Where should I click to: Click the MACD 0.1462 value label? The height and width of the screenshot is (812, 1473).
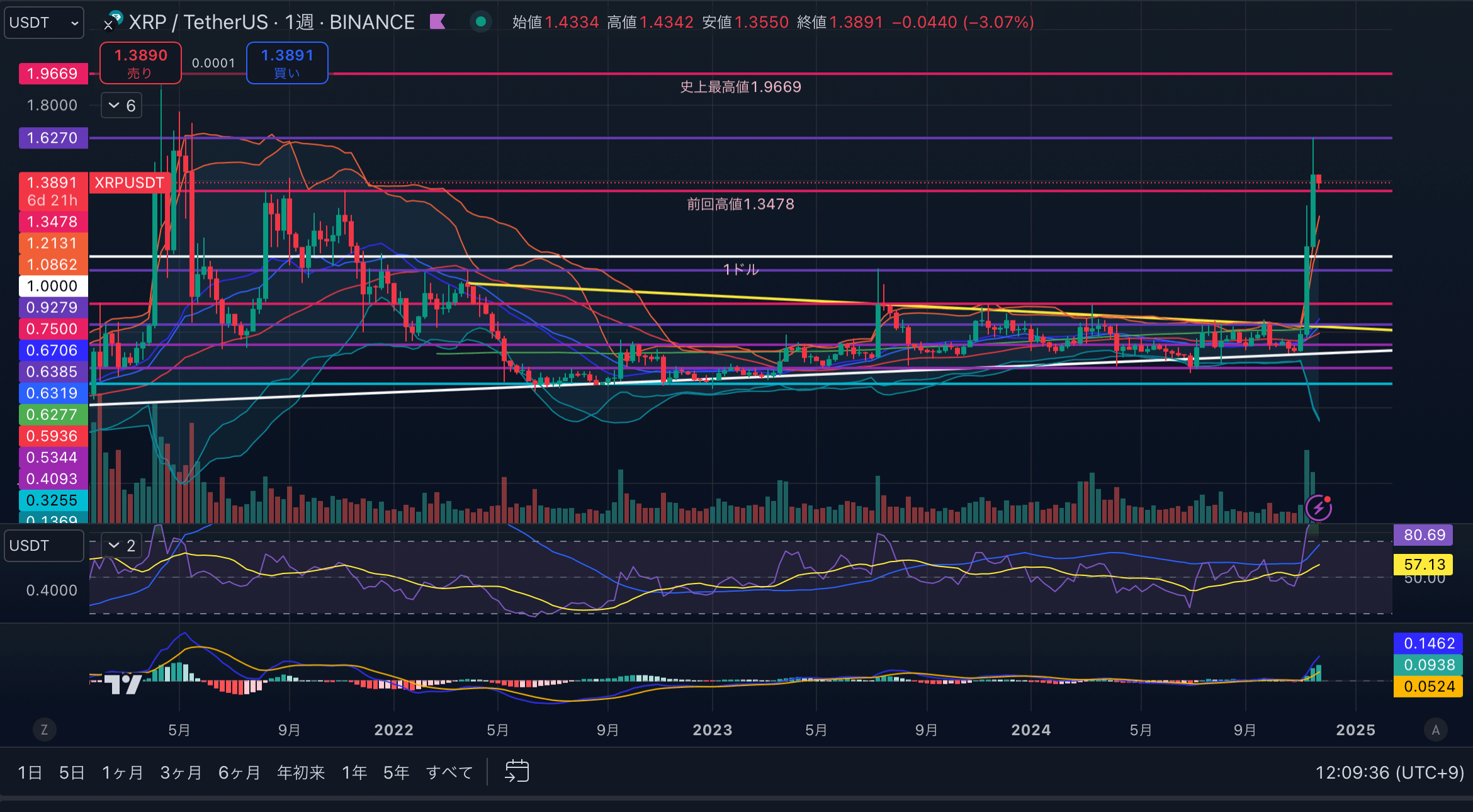(x=1429, y=643)
